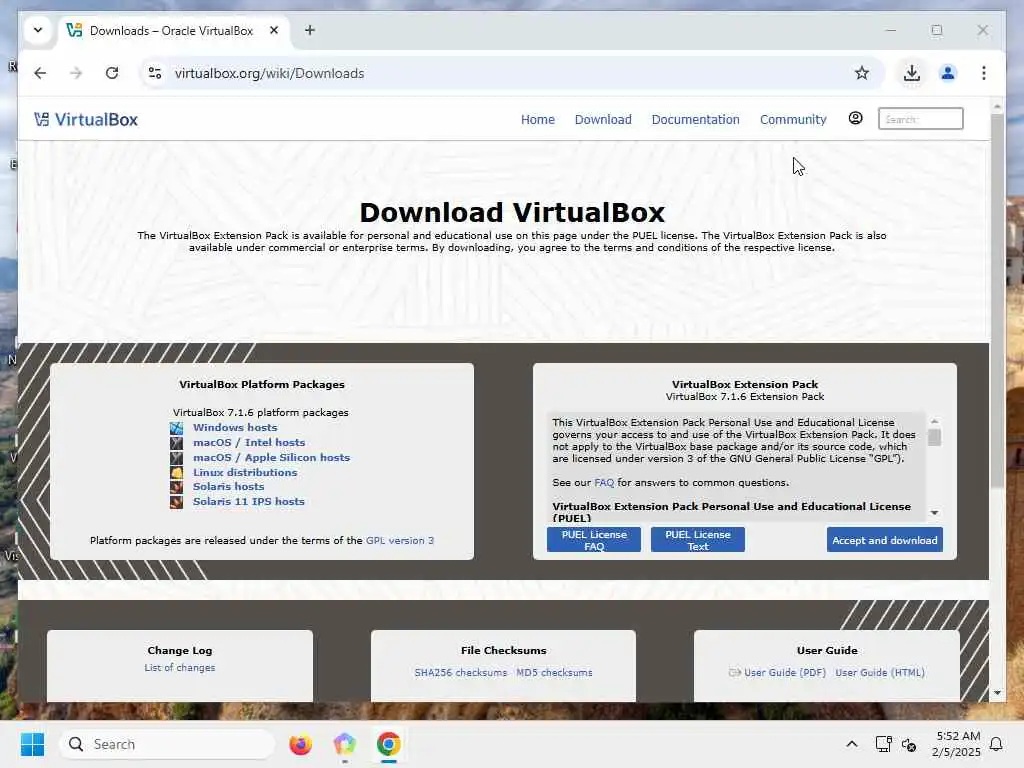Open Solaris 11 IPS hosts link
The image size is (1024, 768).
249,502
